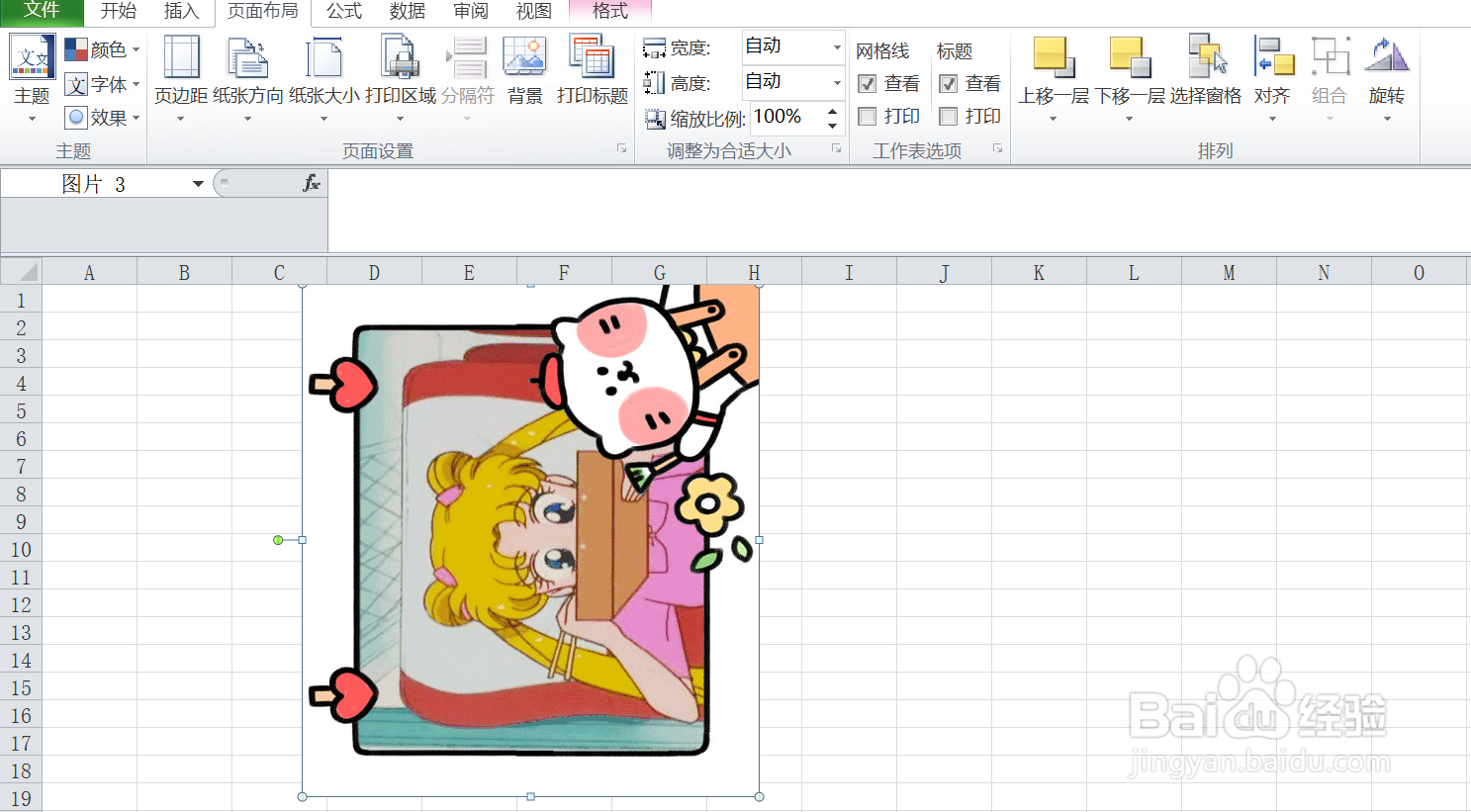
Task: Open the Name Box dropdown arrow
Action: (198, 184)
